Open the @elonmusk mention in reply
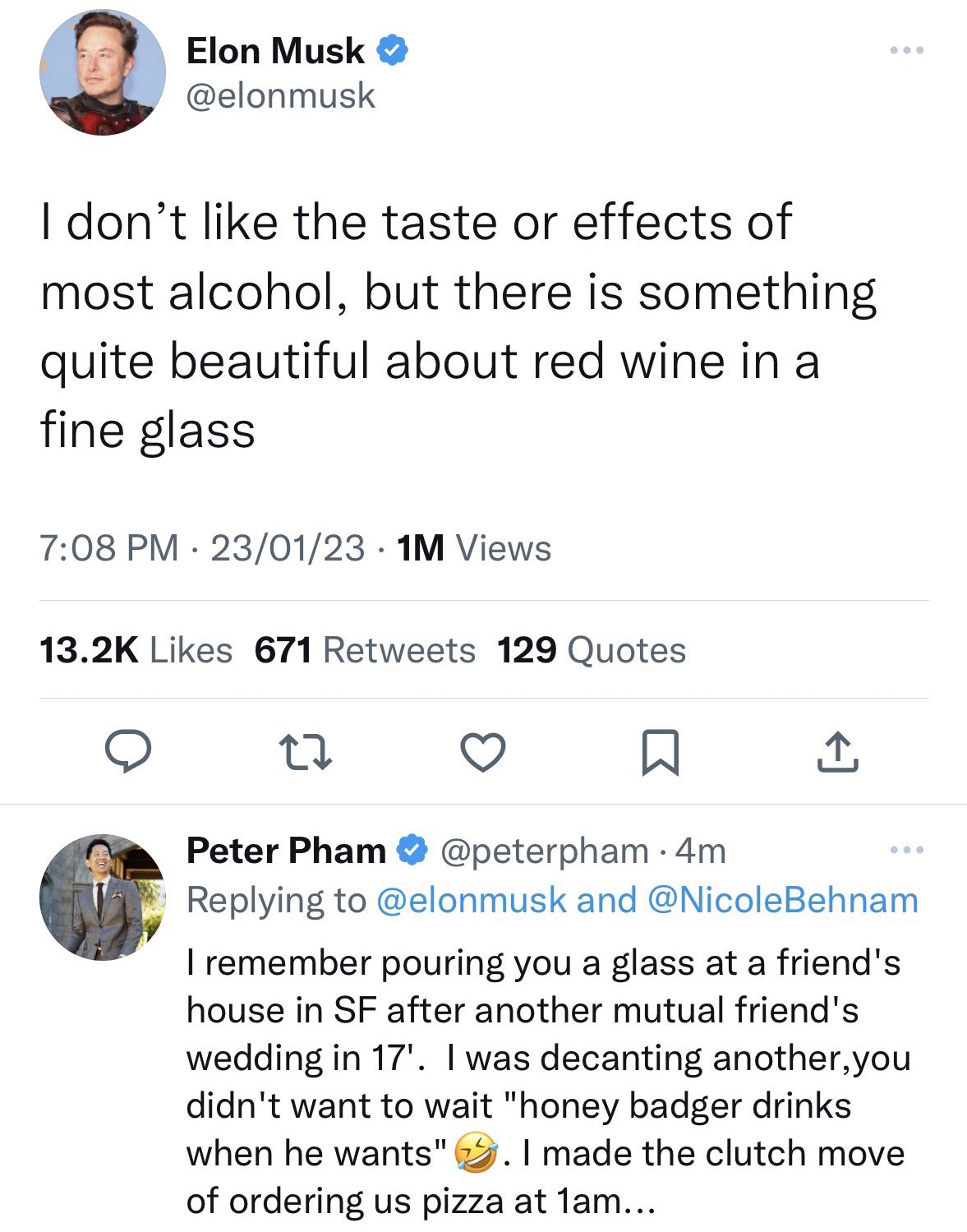Viewport: 967px width, 1232px height. pos(472,900)
